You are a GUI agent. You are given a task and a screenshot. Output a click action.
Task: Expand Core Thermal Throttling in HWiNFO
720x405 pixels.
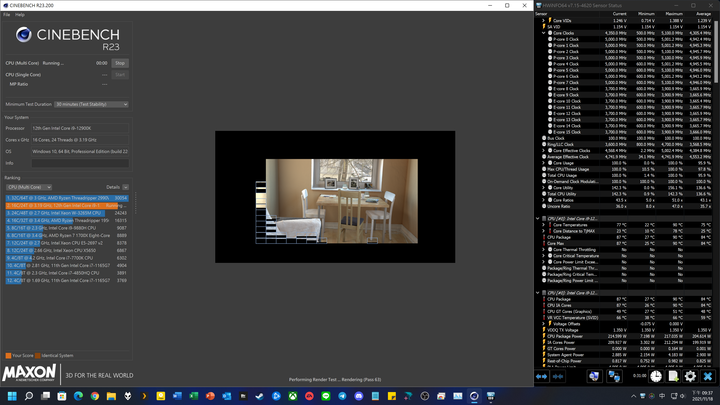point(544,250)
